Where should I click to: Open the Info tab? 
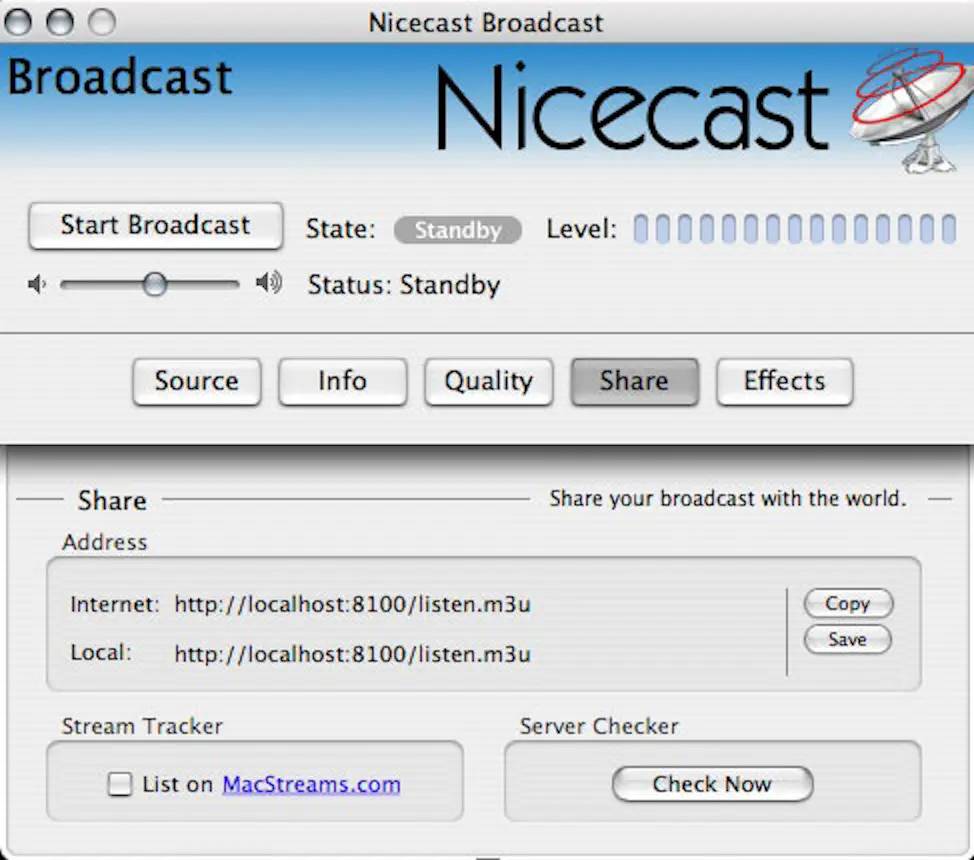click(x=342, y=381)
